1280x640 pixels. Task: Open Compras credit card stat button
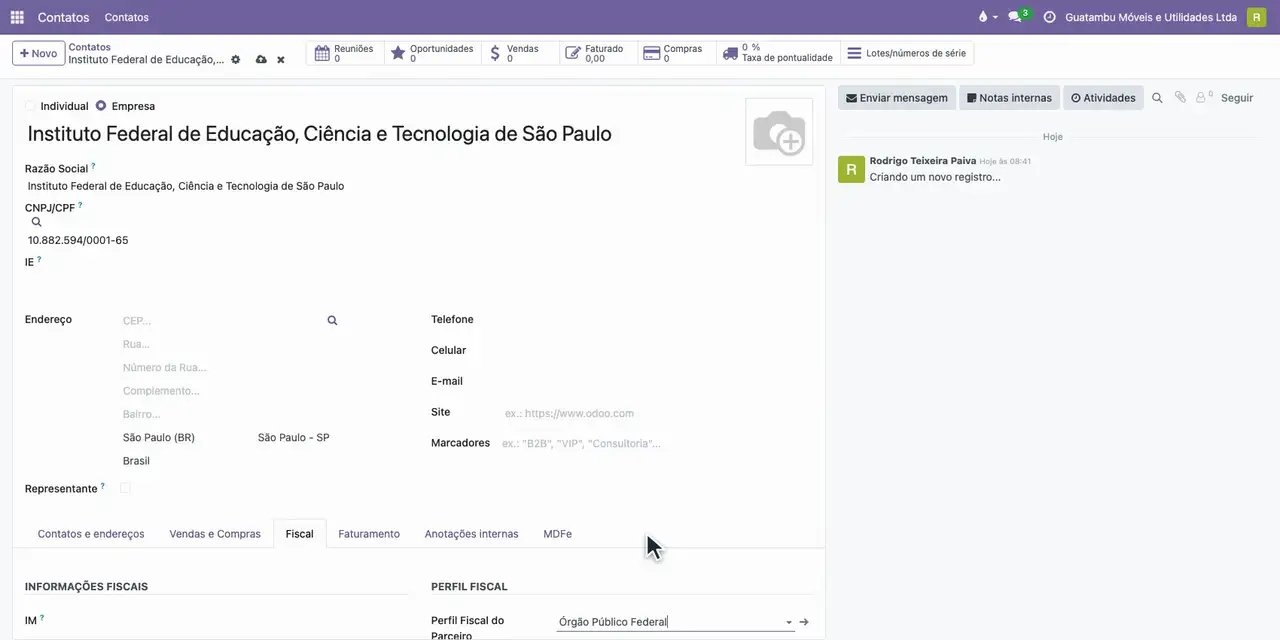pyautogui.click(x=676, y=53)
